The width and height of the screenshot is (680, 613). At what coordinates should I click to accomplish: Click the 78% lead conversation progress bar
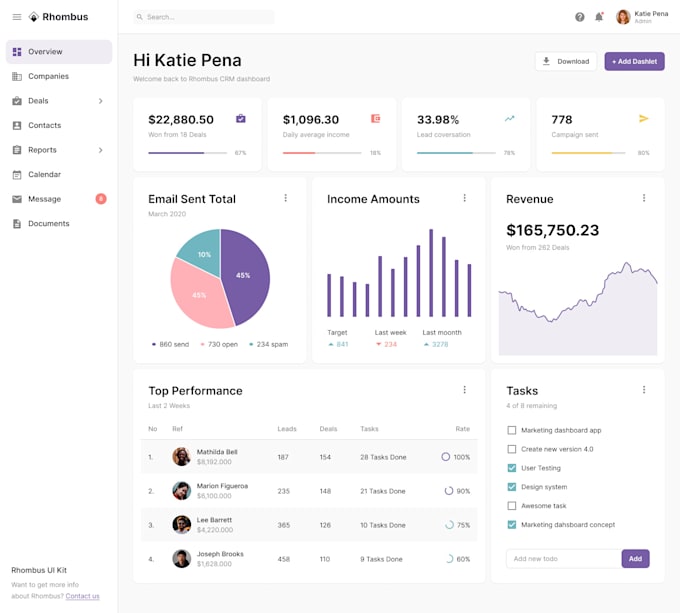click(x=456, y=153)
